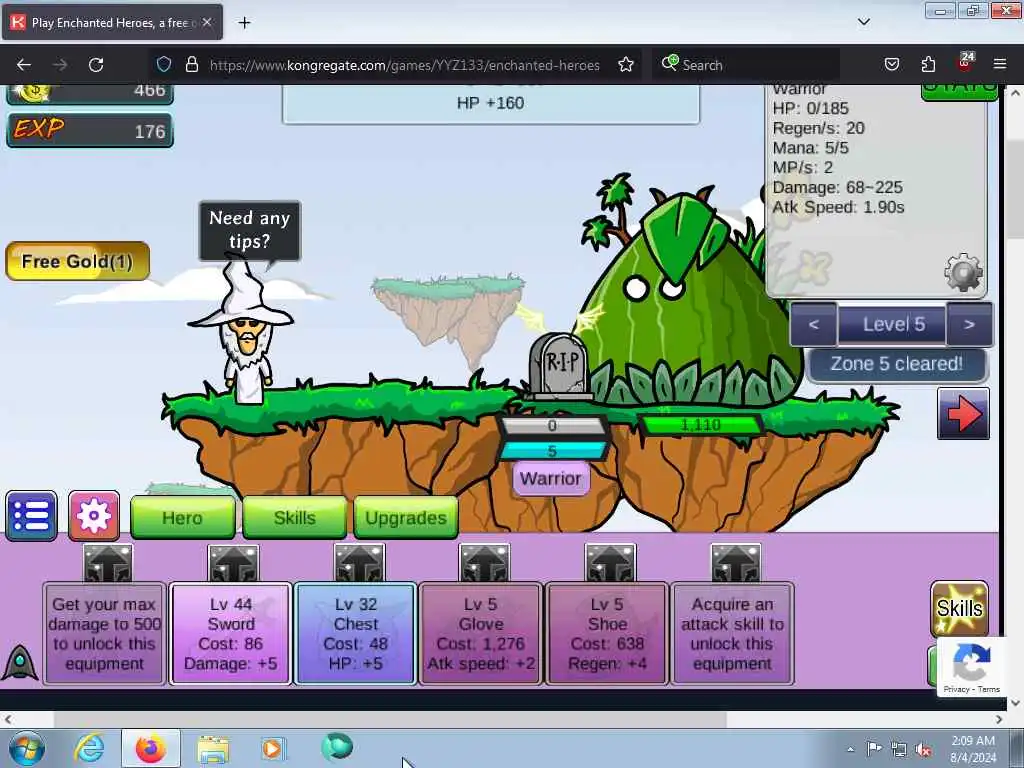This screenshot has height=768, width=1024.
Task: Buy Lv 44 Sword upgrade
Action: [x=231, y=633]
